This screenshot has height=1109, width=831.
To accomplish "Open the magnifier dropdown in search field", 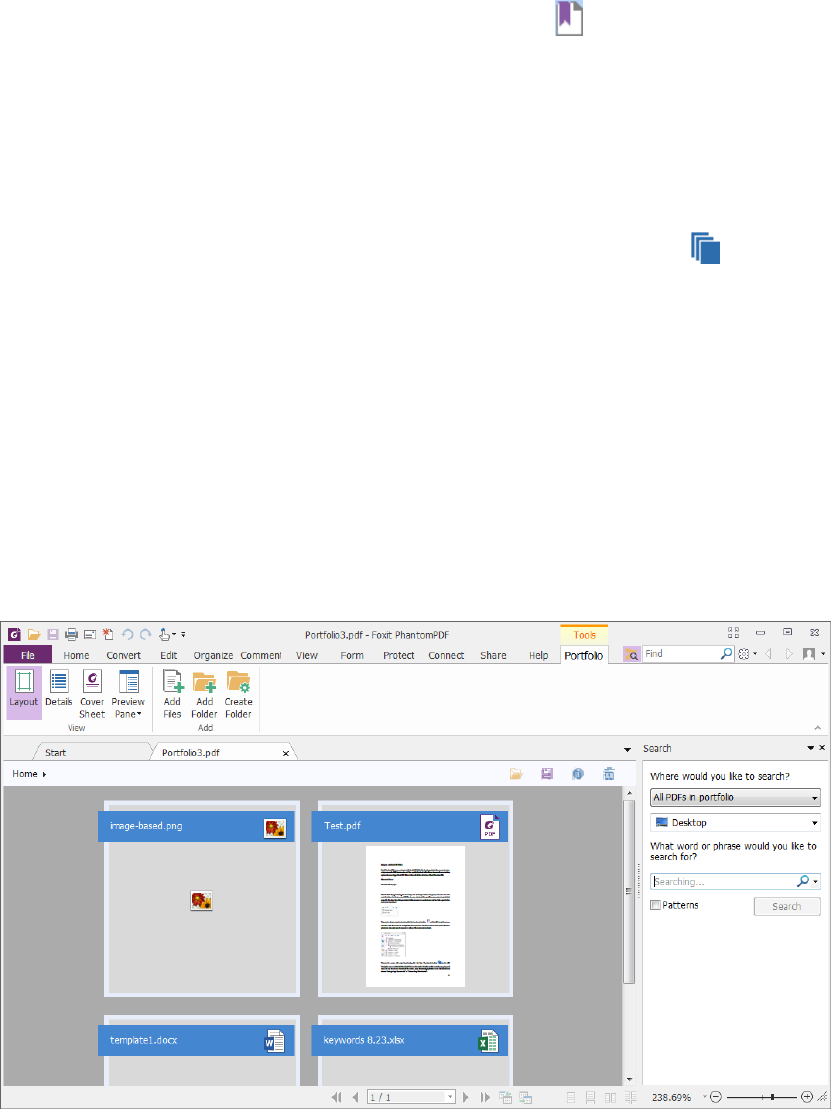I will [816, 882].
